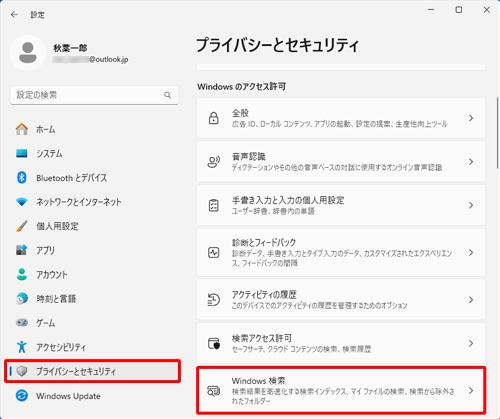This screenshot has height=419, width=500.
Task: Click the back arrow icon
Action: 14,15
